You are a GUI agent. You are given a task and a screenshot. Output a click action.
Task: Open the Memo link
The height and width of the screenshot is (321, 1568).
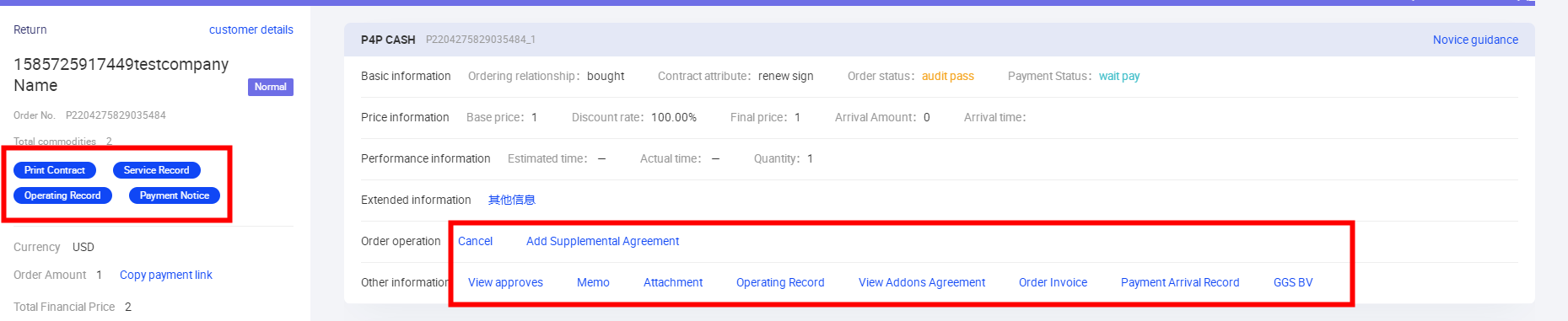(x=593, y=282)
